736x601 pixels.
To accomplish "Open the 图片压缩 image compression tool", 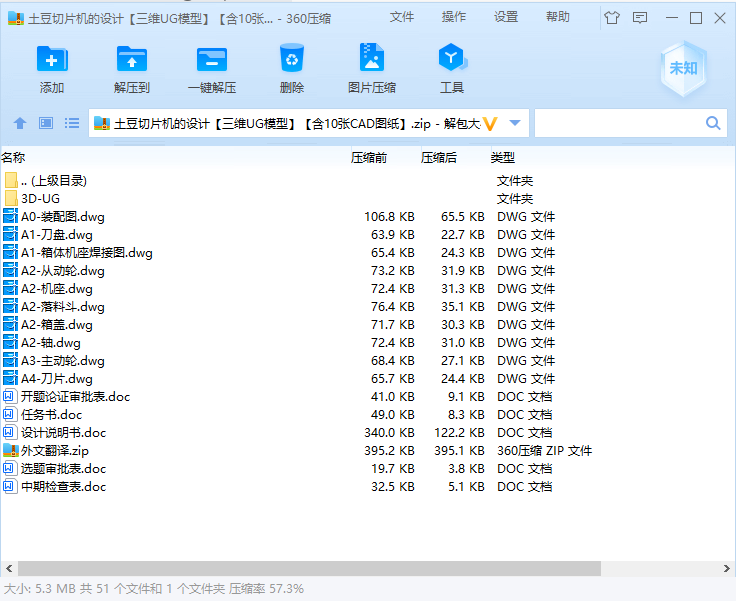I will point(372,57).
